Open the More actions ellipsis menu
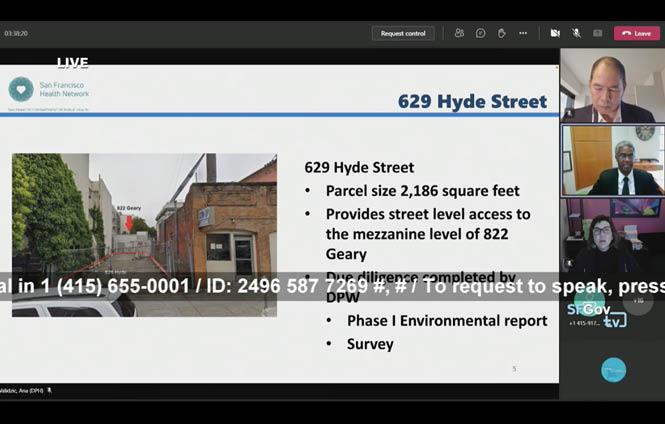 point(523,33)
